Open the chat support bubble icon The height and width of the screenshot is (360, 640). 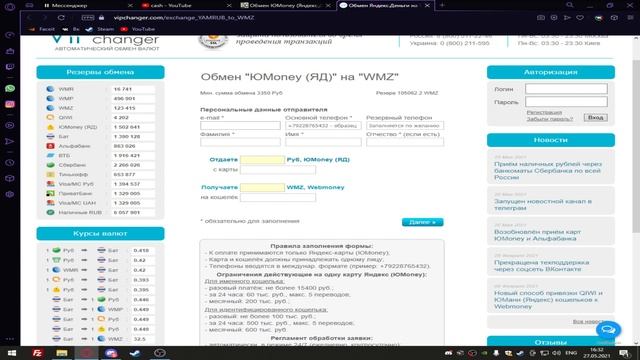pos(608,329)
